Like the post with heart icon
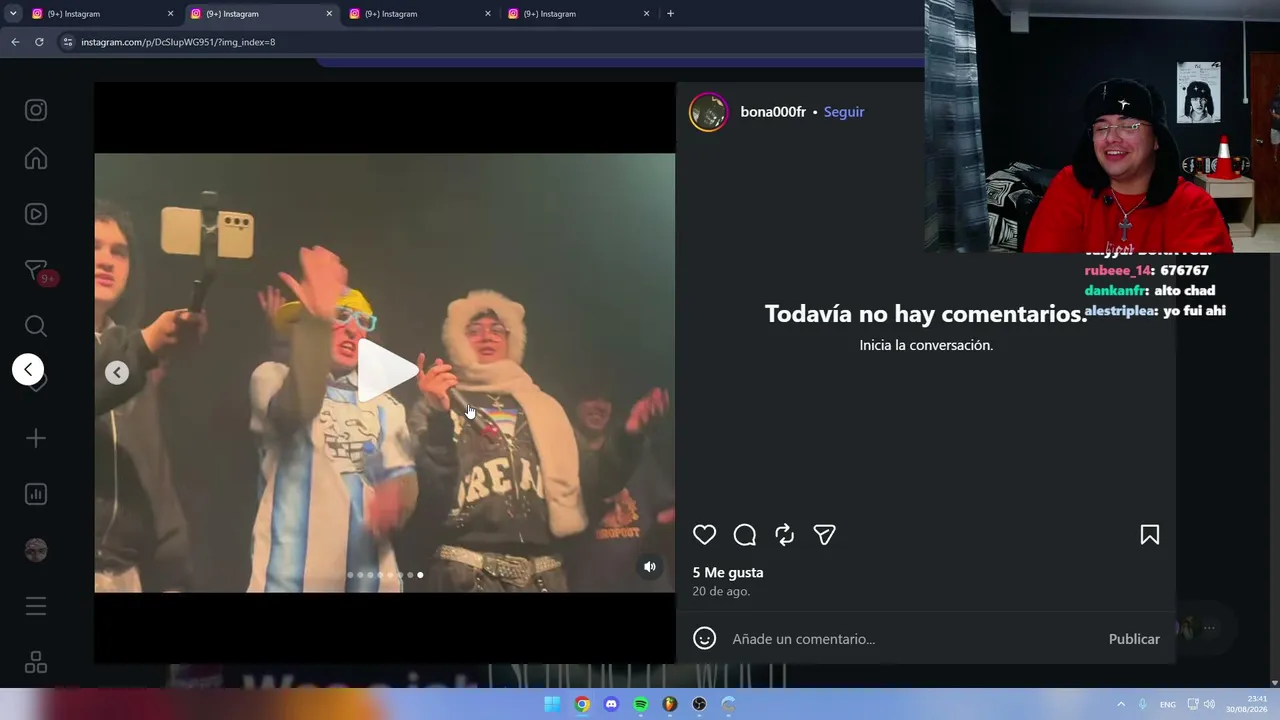This screenshot has width=1280, height=720. click(x=704, y=535)
